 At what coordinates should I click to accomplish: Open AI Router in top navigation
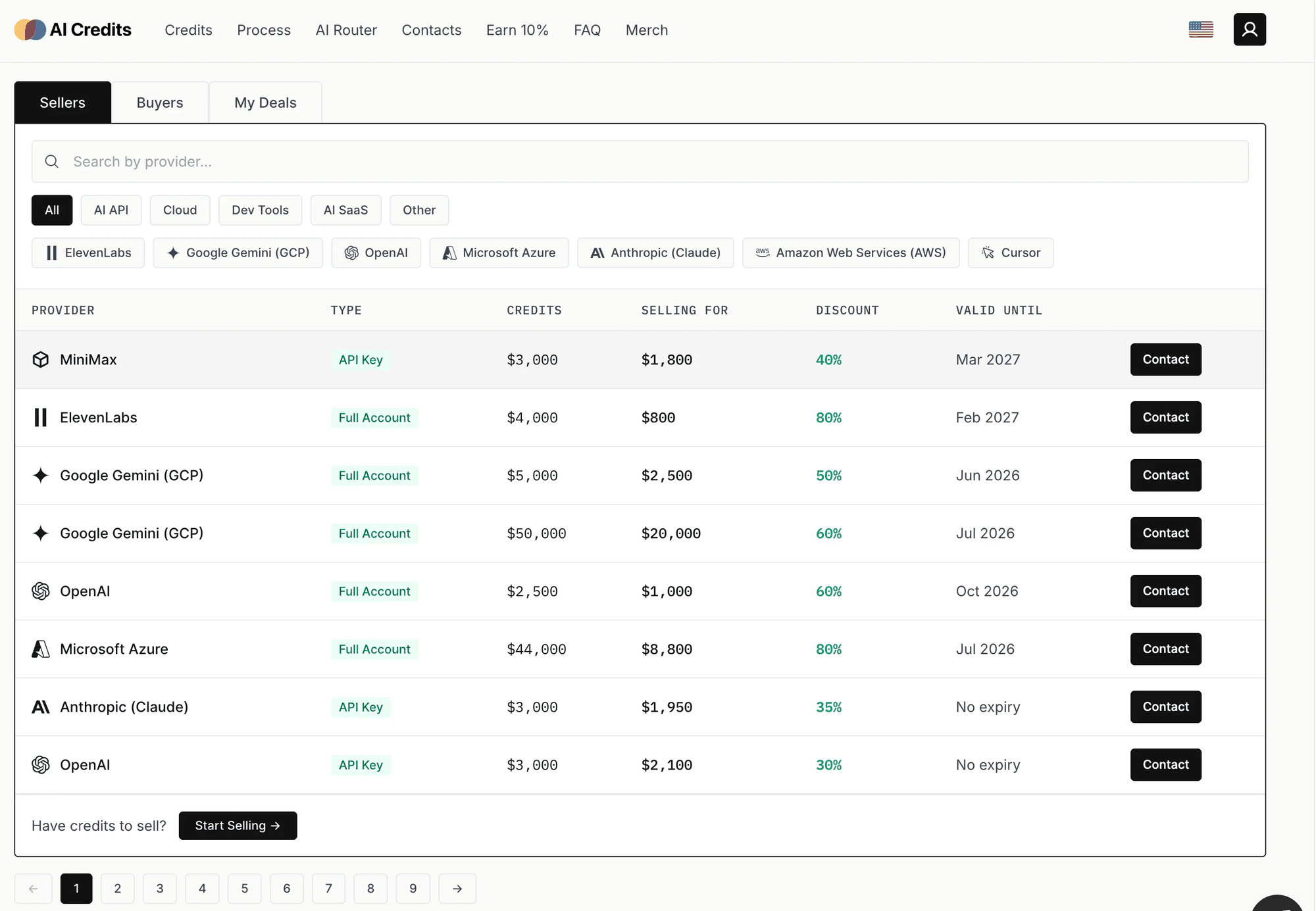click(x=346, y=30)
